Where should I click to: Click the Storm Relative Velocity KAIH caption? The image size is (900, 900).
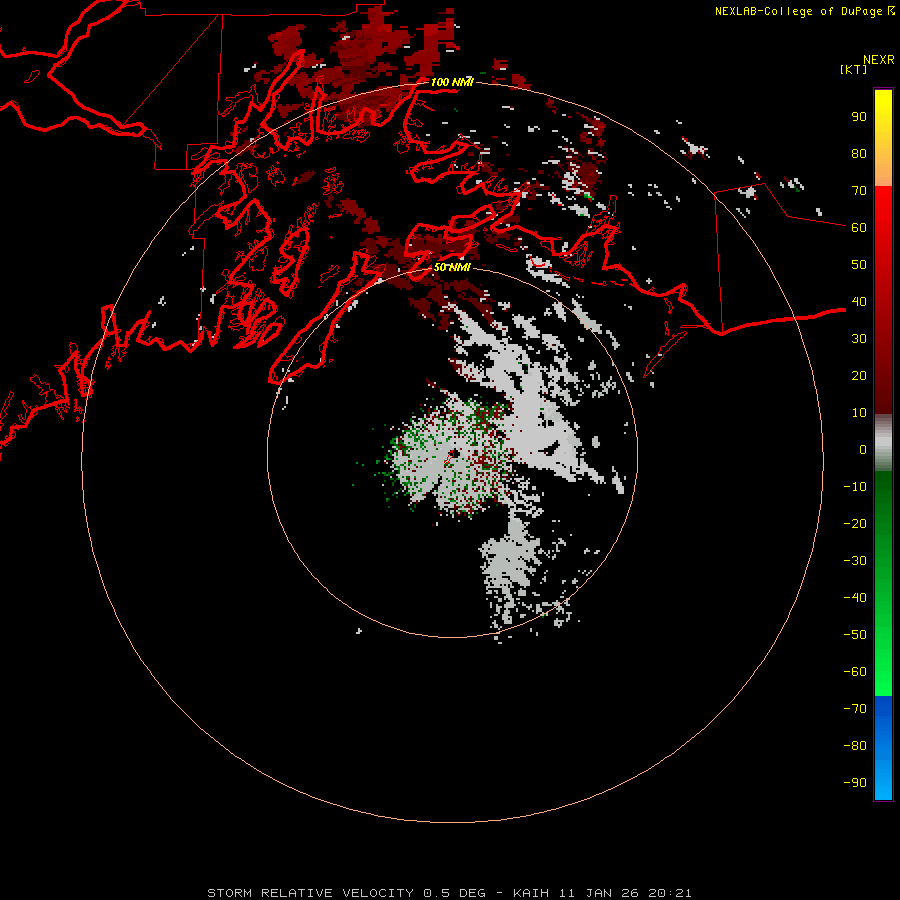[449, 893]
